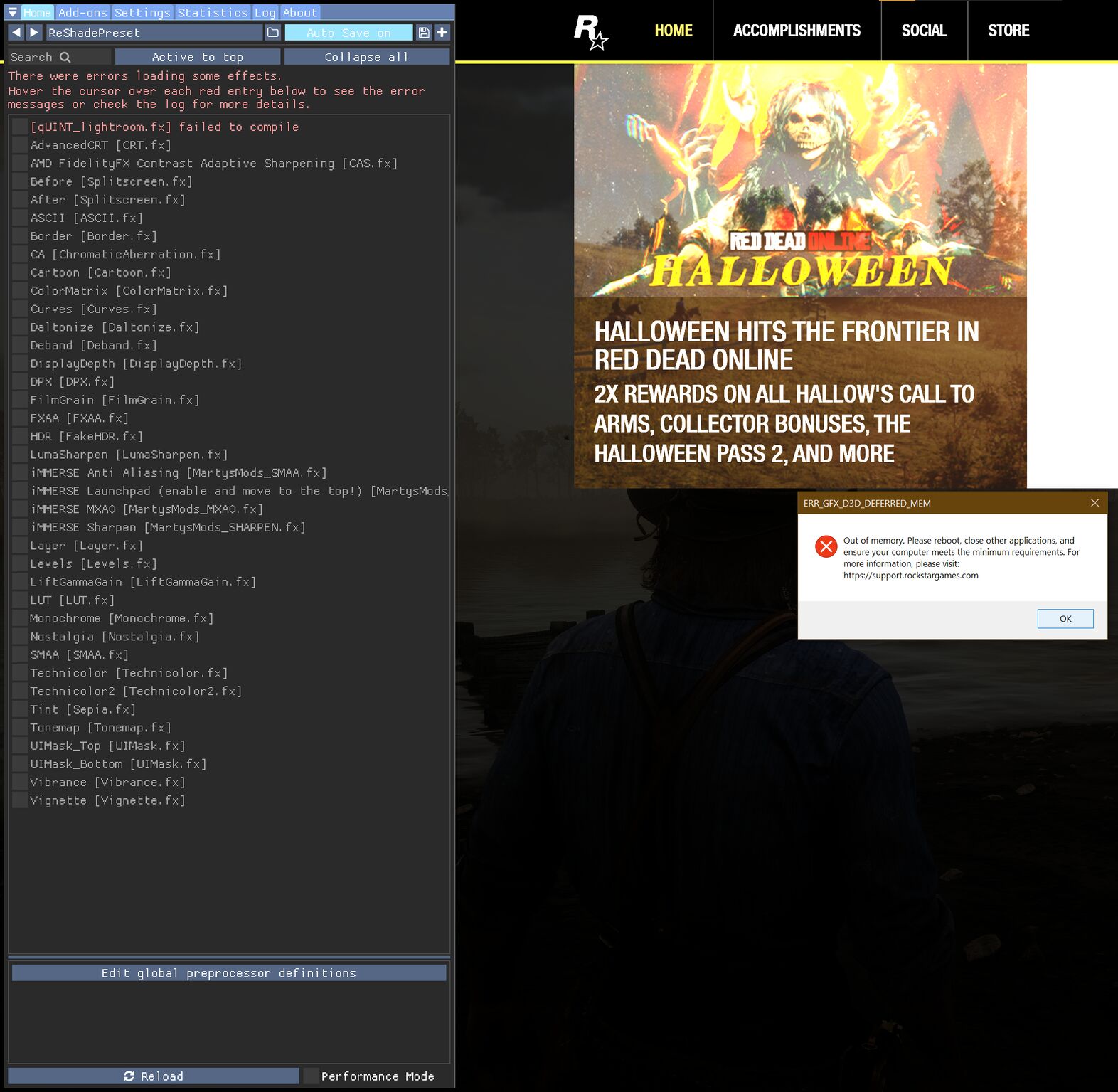
Task: Open the Settings tab
Action: coord(142,12)
